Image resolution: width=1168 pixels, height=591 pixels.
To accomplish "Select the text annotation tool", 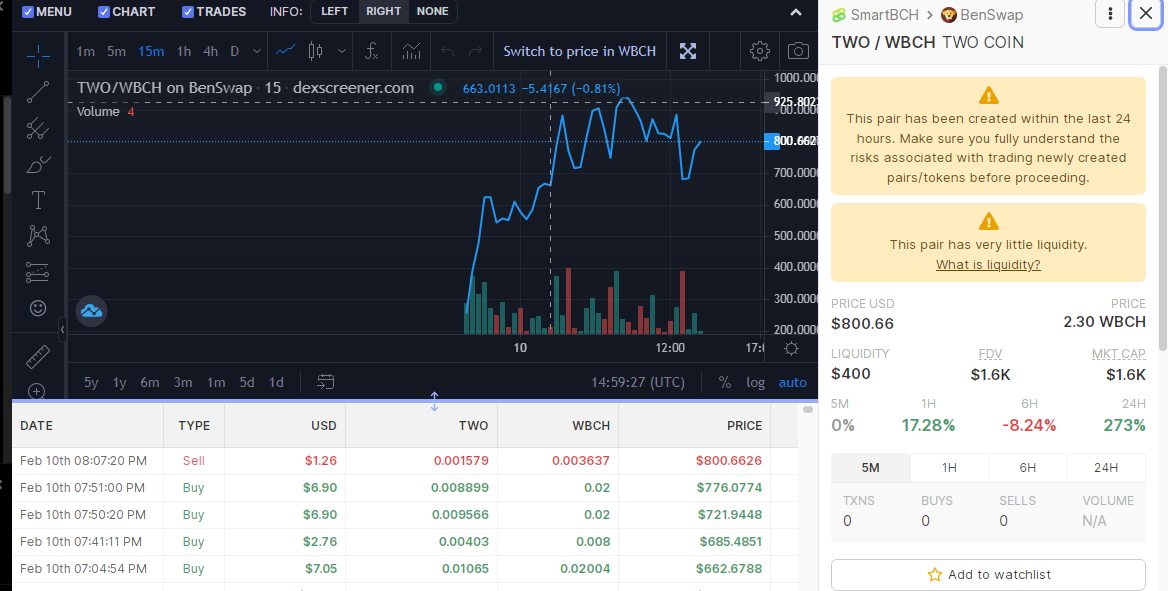I will coord(37,200).
